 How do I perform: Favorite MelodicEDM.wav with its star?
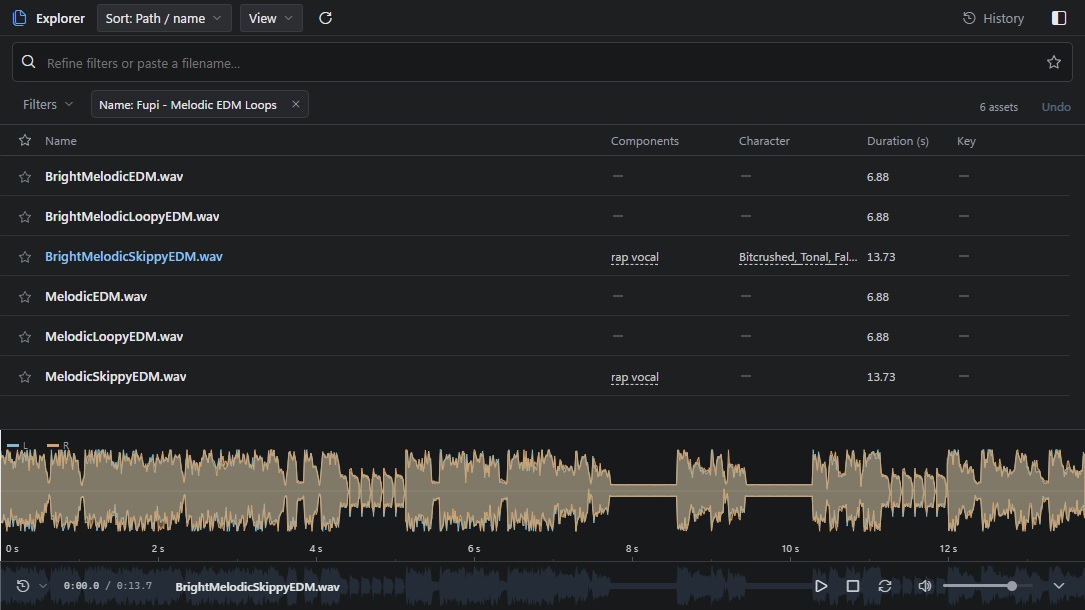(25, 297)
